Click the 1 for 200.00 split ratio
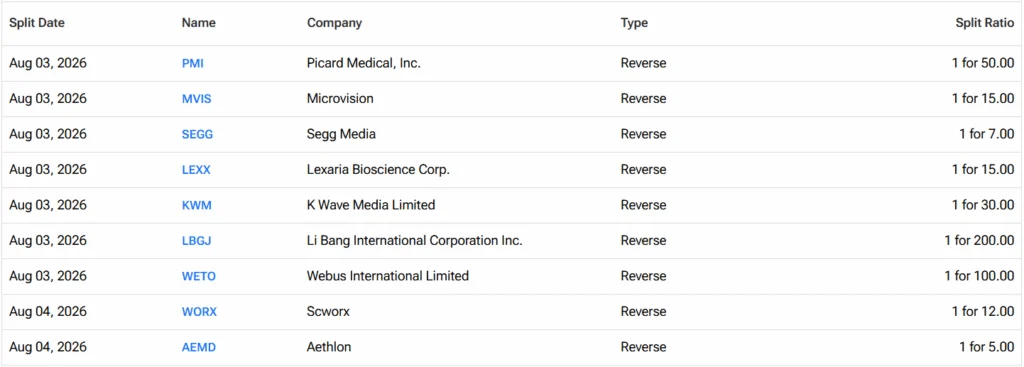Viewport: 1024px width, 367px height. coord(979,240)
